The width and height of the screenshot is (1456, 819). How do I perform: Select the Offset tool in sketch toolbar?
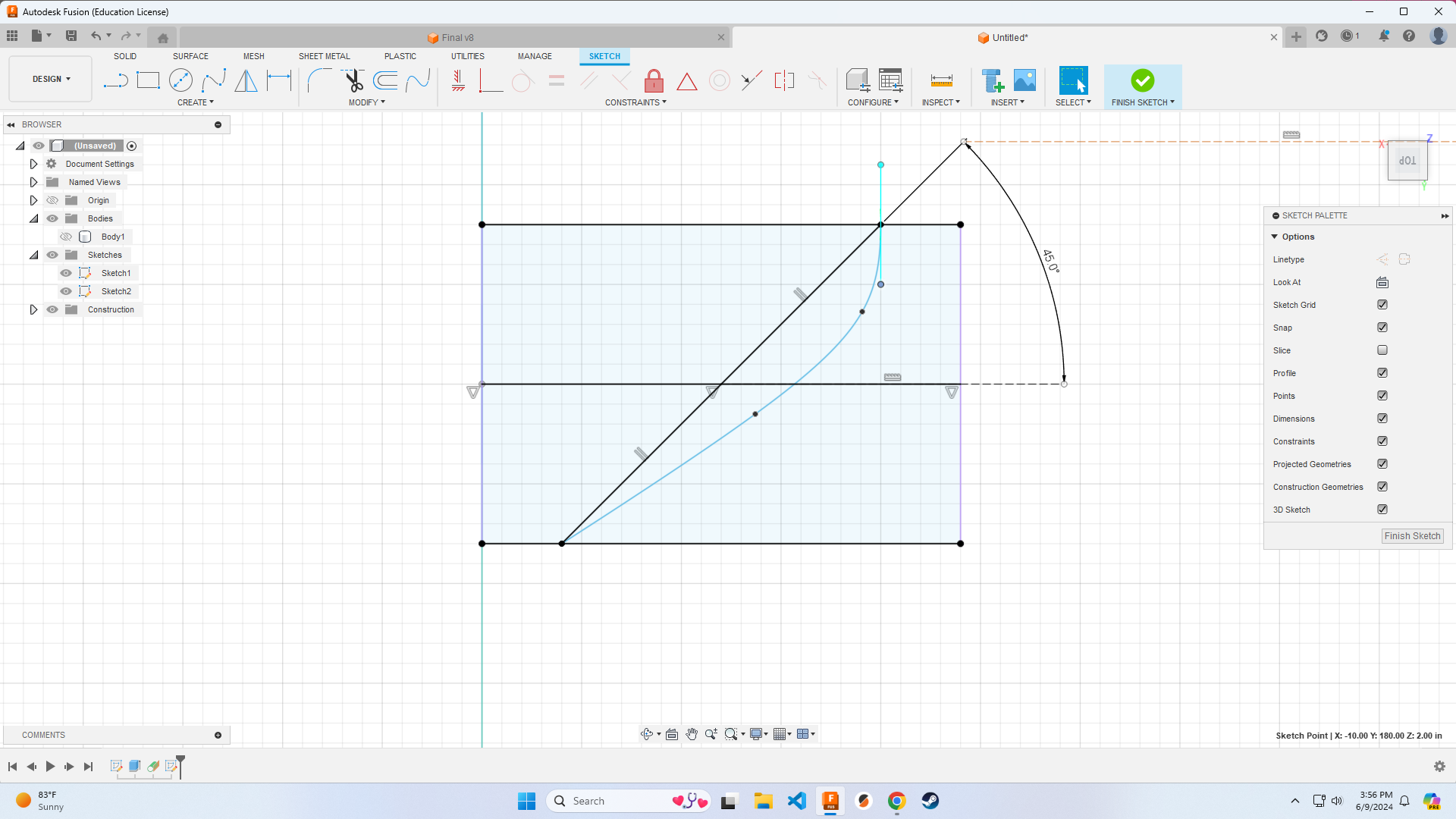pos(391,80)
